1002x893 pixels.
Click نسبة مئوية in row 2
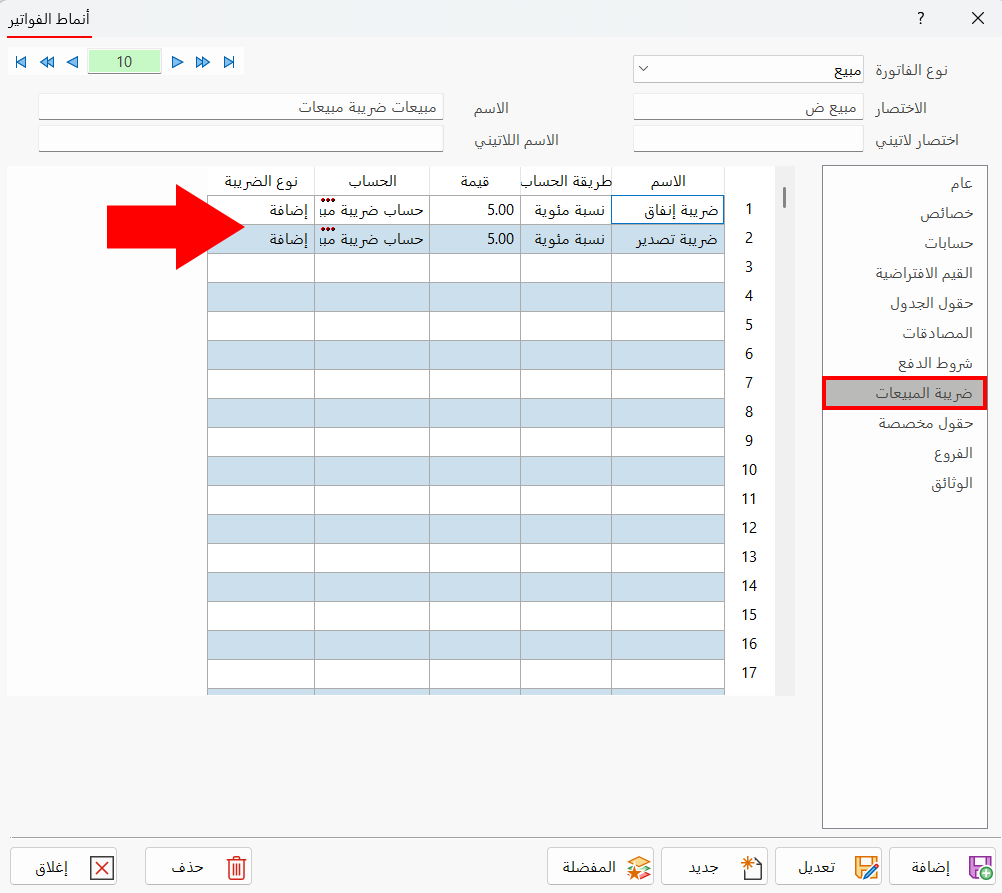[x=566, y=239]
